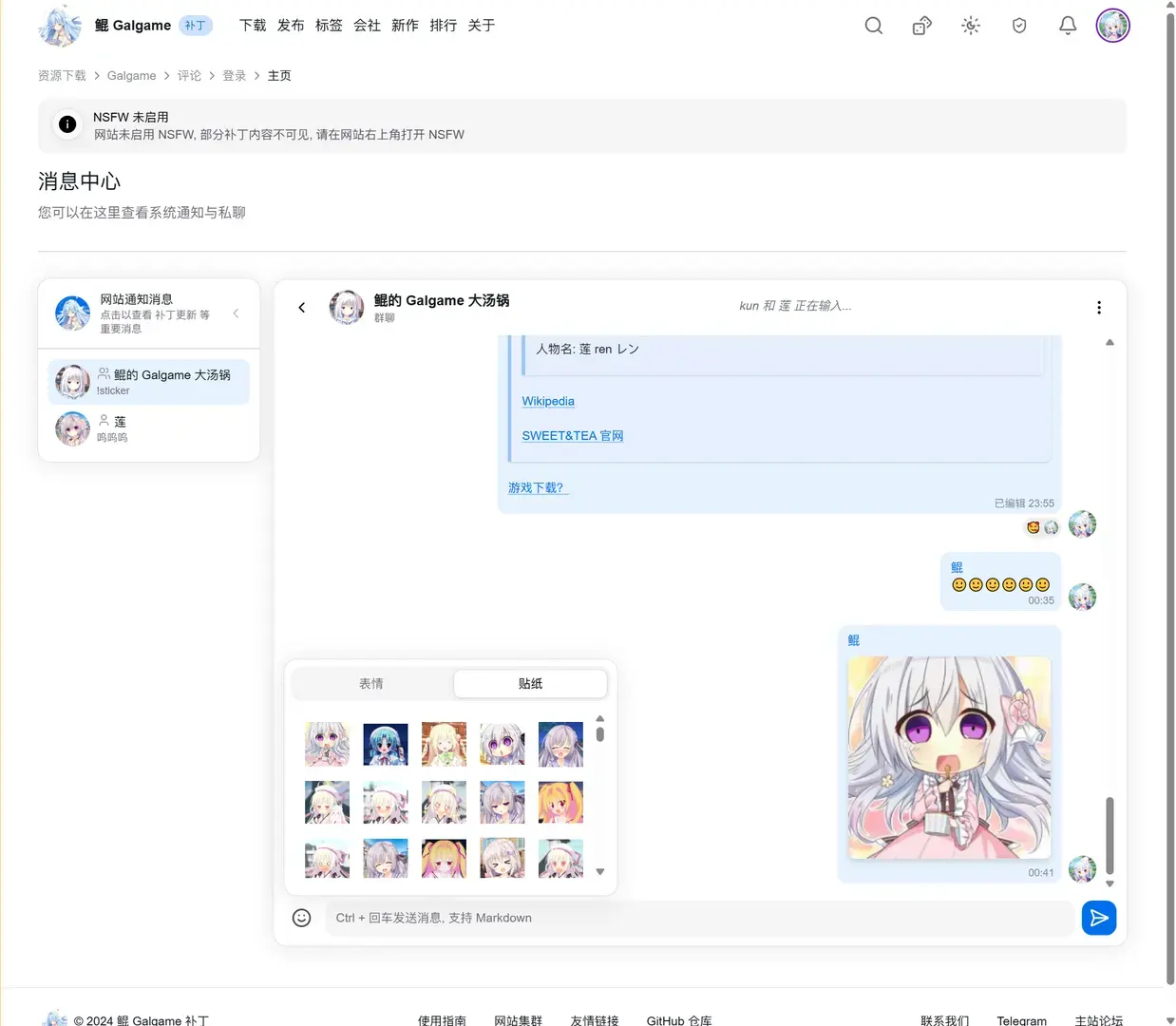Click the 补丁 badge beside site name
Image resolution: width=1176 pixels, height=1026 pixels.
(196, 26)
